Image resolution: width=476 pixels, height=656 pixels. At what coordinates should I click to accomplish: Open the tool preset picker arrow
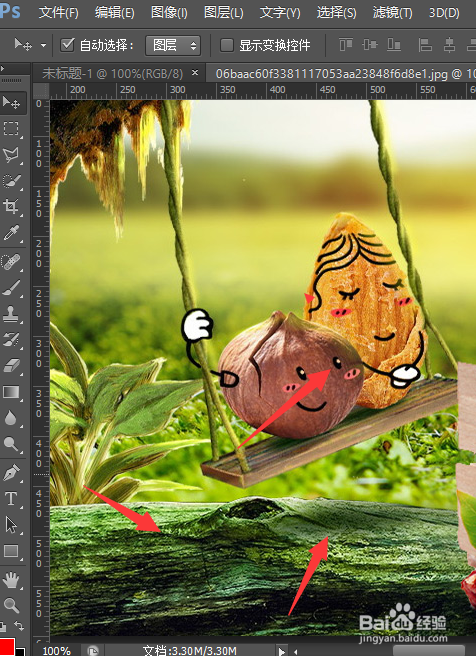coord(44,45)
